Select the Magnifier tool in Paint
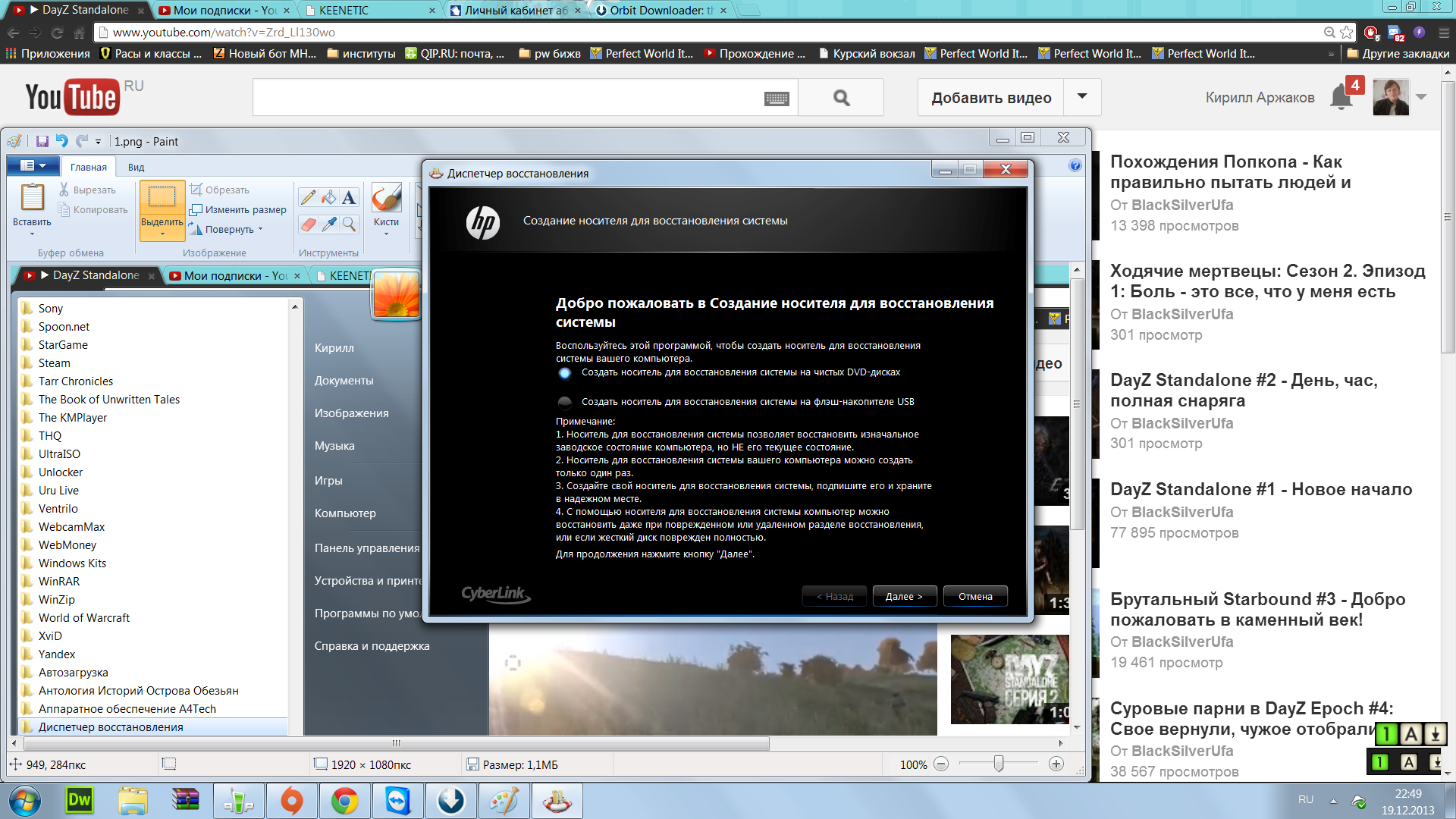 pos(349,224)
